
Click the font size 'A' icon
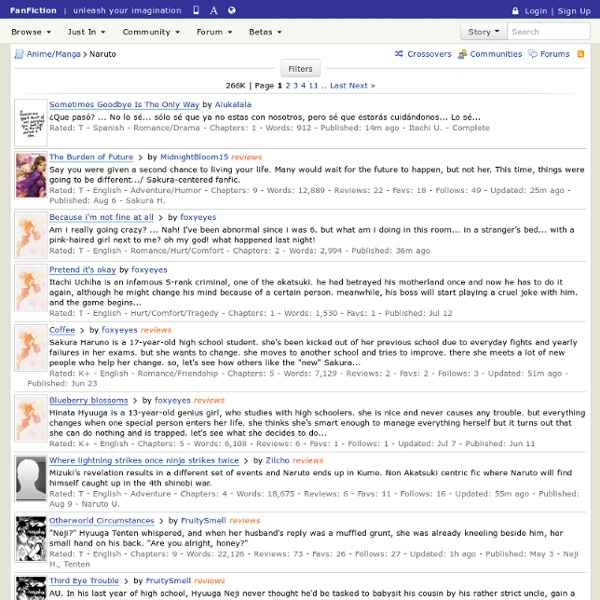214,11
